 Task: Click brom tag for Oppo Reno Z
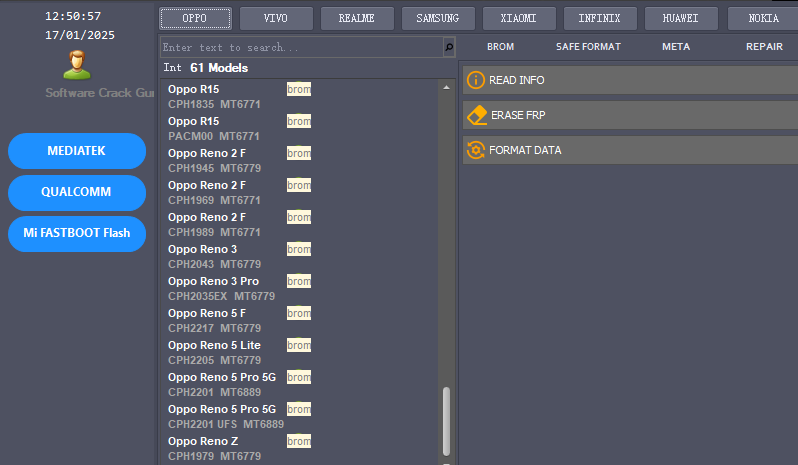click(x=299, y=442)
